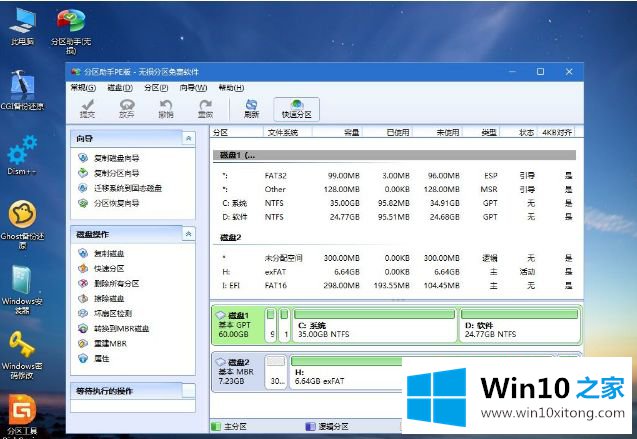Select the D: 软件 24.77GB NTFS map block
Image resolution: width=637 pixels, height=439 pixels.
click(x=520, y=325)
